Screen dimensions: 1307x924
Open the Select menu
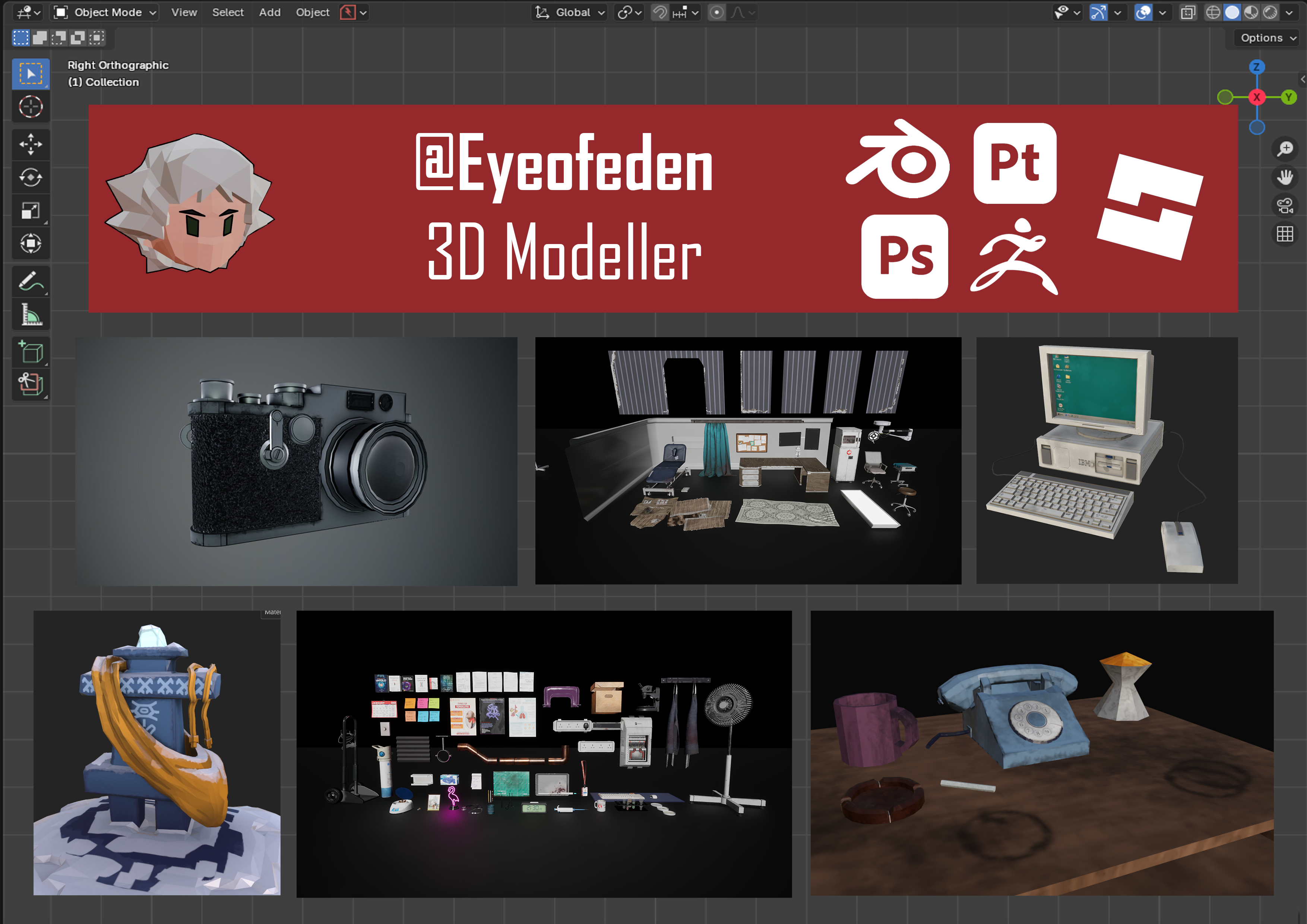228,13
